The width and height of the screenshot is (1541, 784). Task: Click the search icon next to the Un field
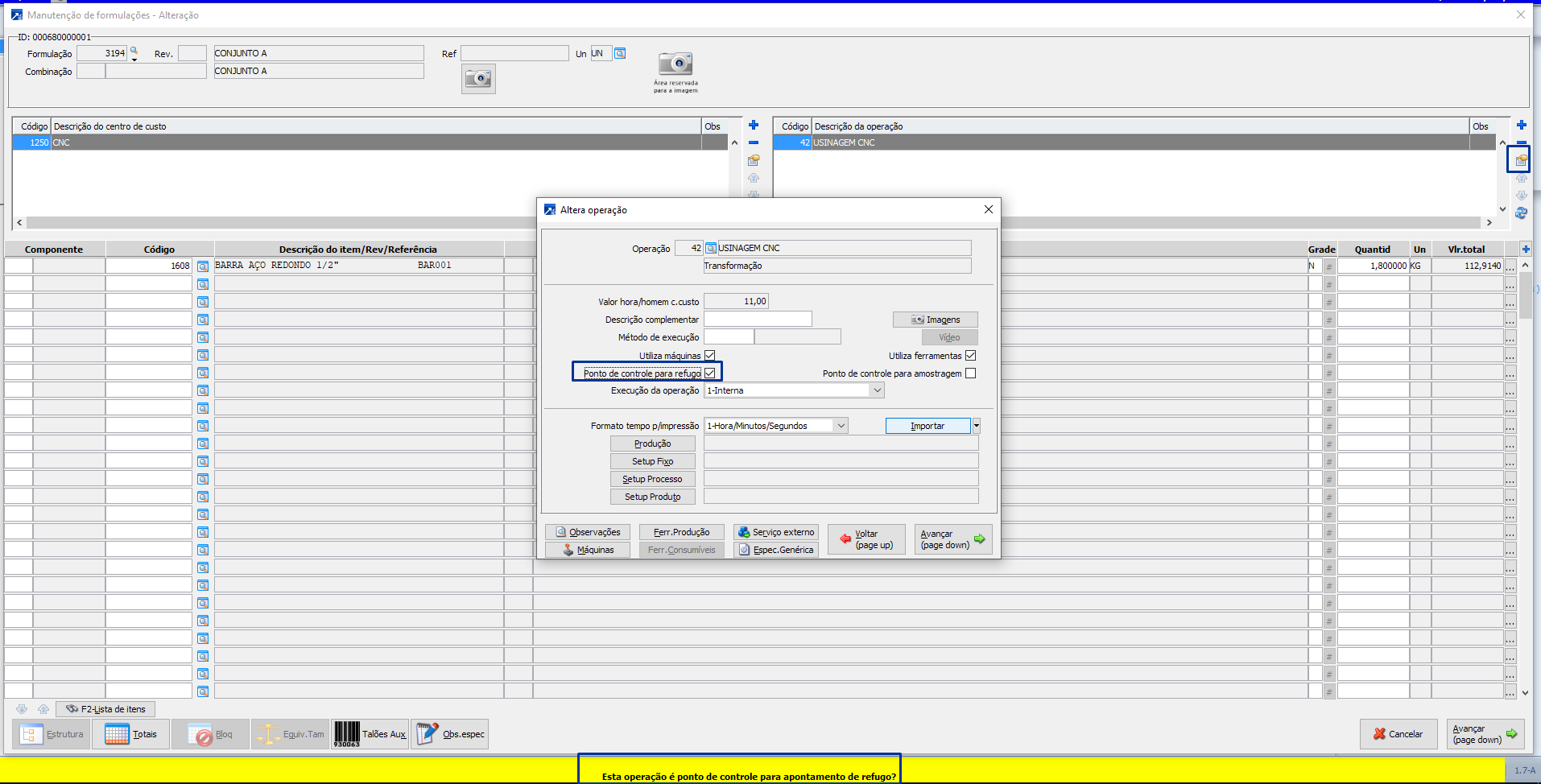coord(620,54)
